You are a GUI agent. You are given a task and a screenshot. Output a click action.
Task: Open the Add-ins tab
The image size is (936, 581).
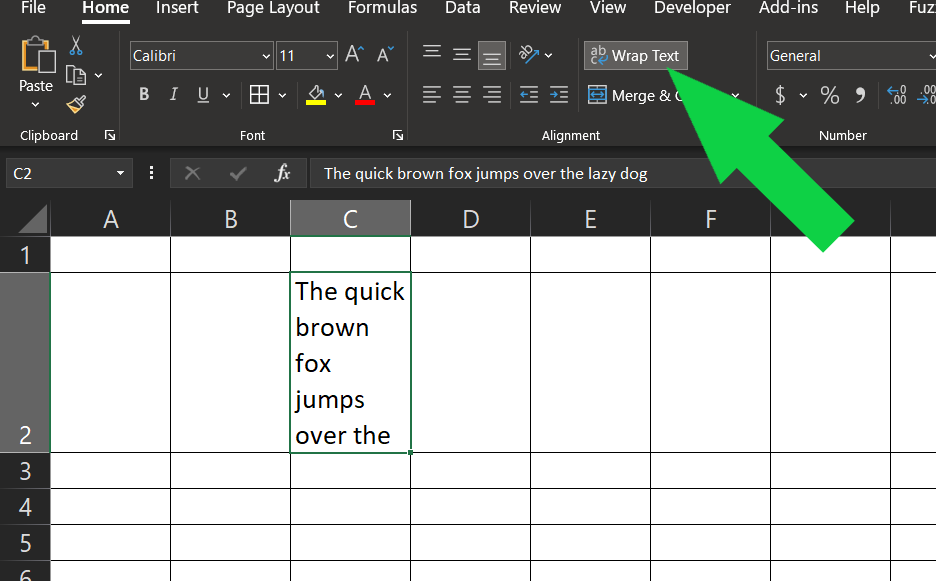pos(789,8)
